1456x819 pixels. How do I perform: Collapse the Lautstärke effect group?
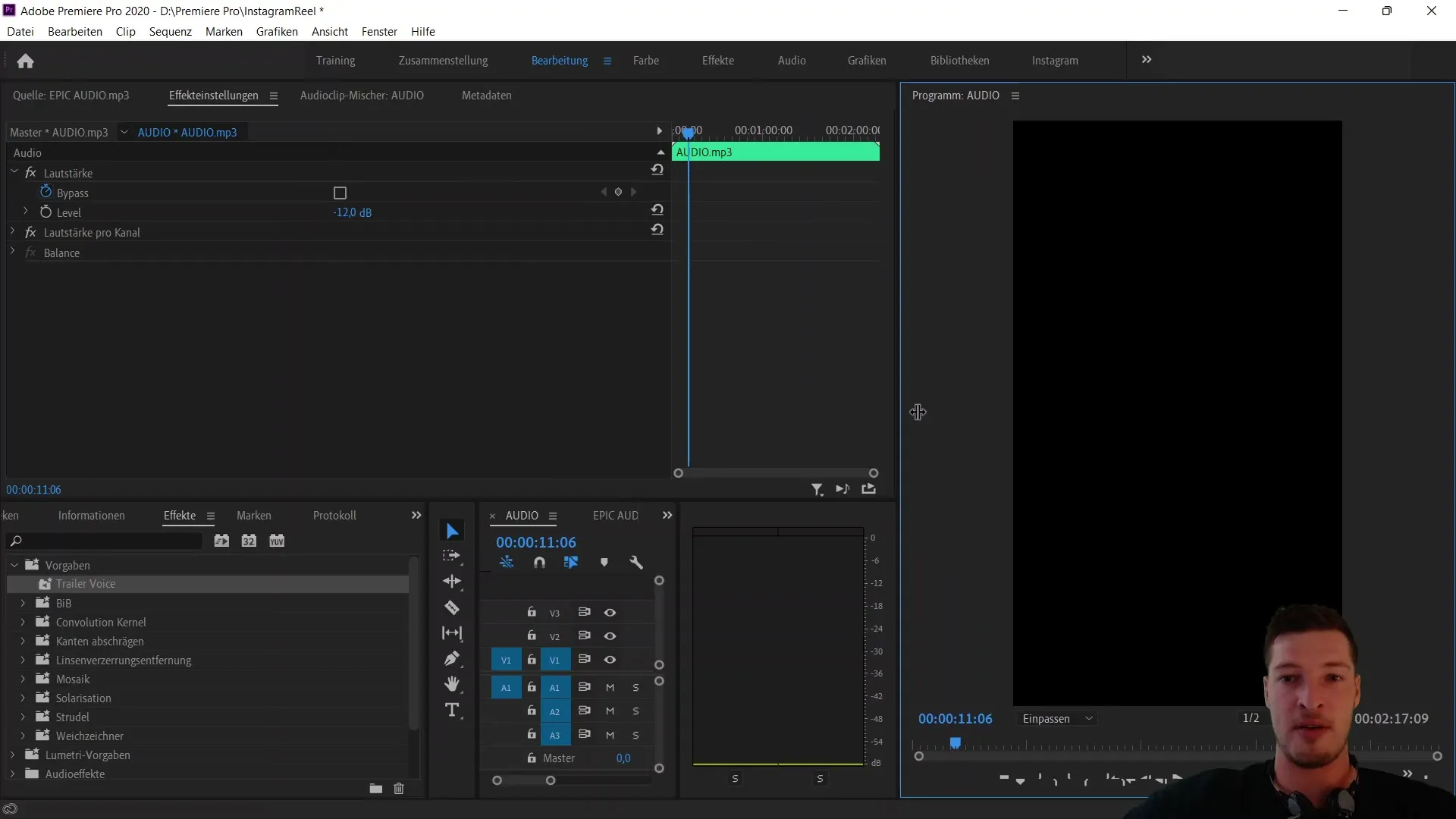14,172
